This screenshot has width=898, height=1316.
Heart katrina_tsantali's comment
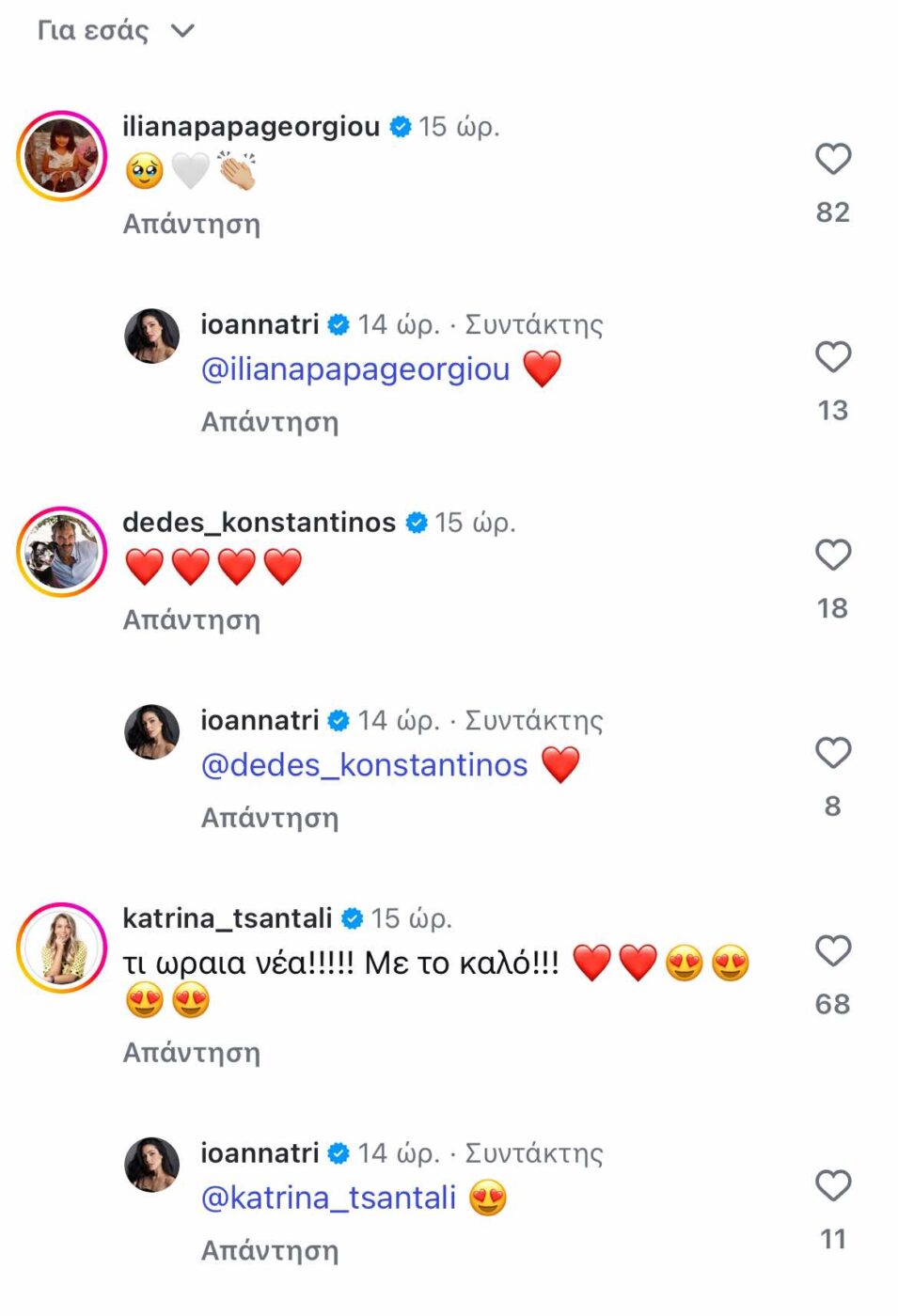(832, 950)
